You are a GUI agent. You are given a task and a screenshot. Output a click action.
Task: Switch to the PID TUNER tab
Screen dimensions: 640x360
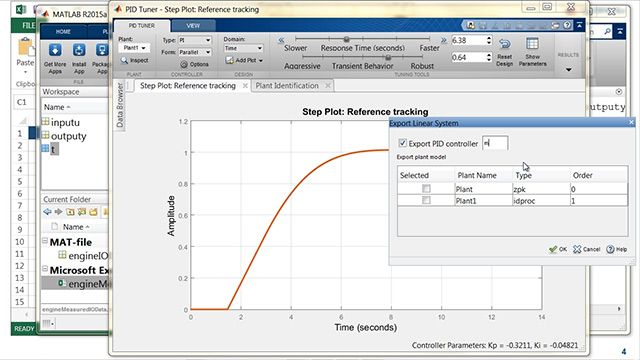pos(142,25)
